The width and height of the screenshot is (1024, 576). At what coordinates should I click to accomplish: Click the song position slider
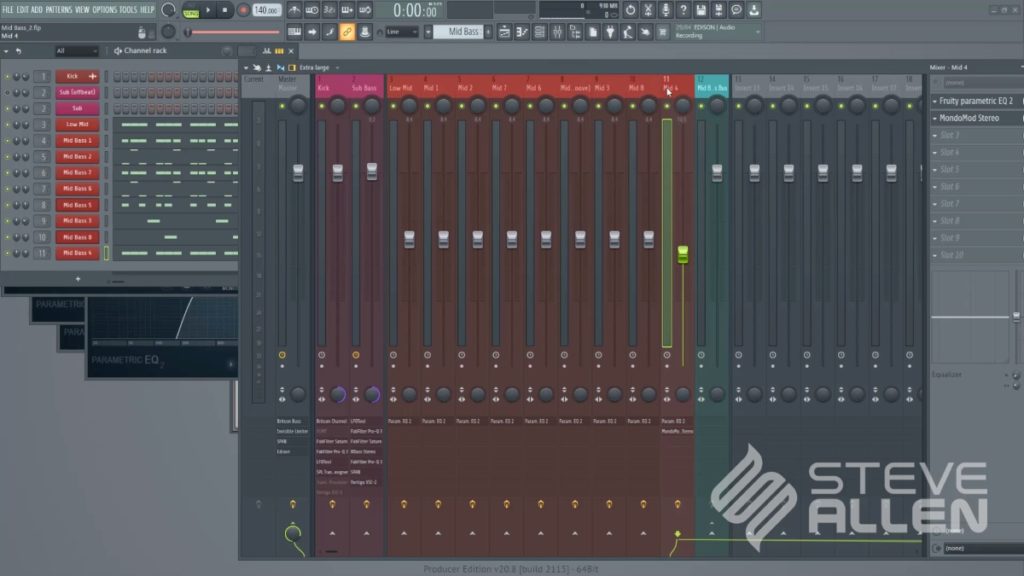point(234,32)
